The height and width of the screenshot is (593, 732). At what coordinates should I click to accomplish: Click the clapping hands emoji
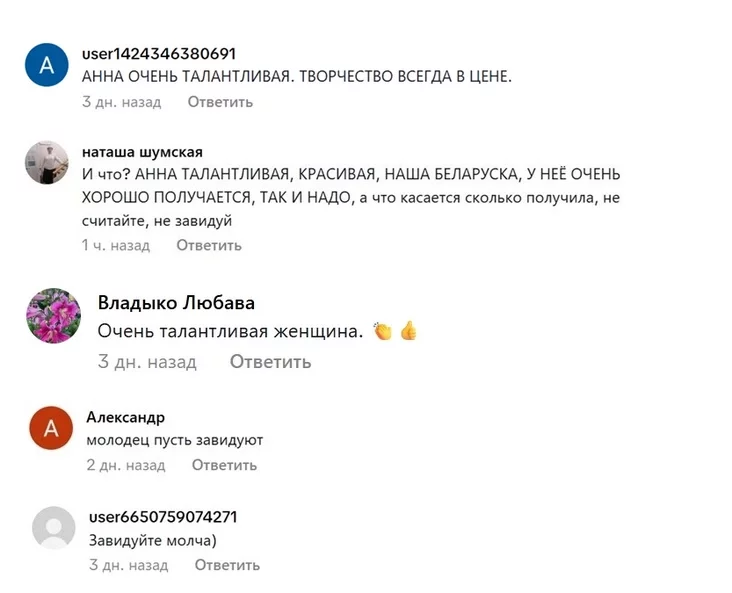point(382,331)
